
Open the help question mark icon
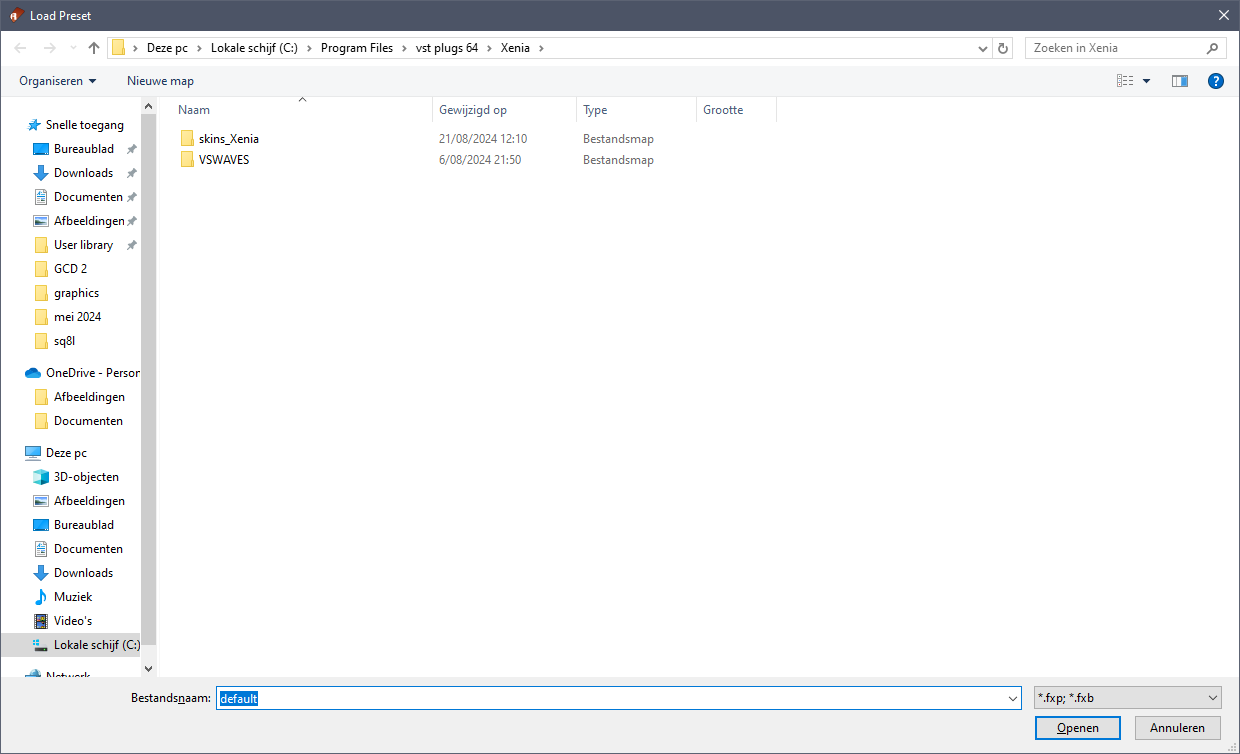1216,81
